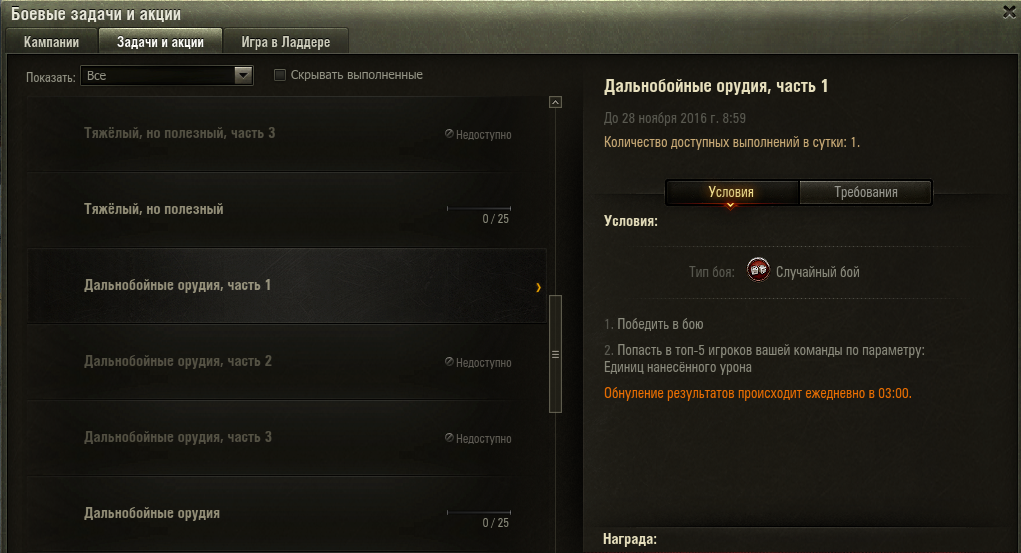Screen dimensions: 1021x553
Task: Click unavailable icon for Дальнобойные орудия, часть 2
Action: point(449,362)
